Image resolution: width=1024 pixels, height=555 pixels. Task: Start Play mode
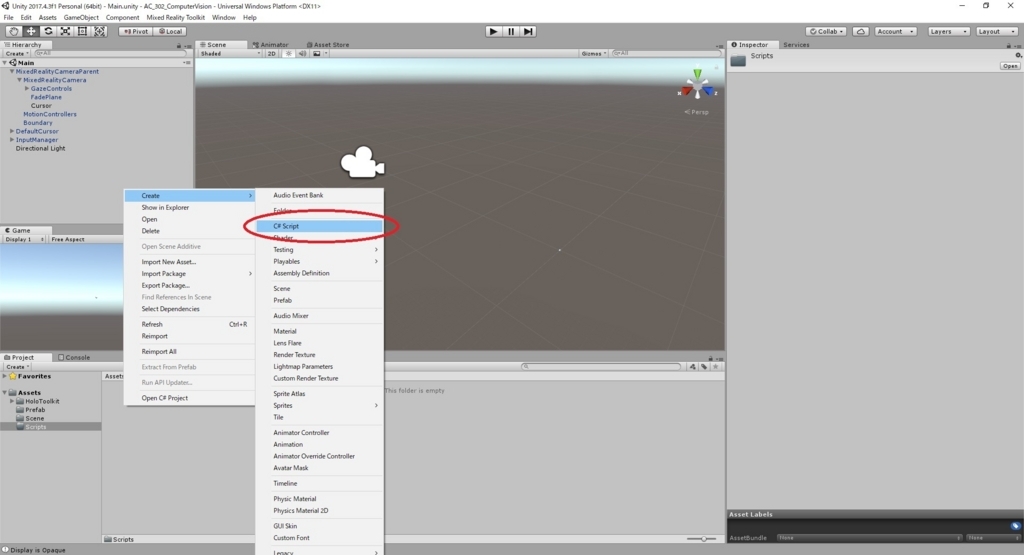click(493, 31)
